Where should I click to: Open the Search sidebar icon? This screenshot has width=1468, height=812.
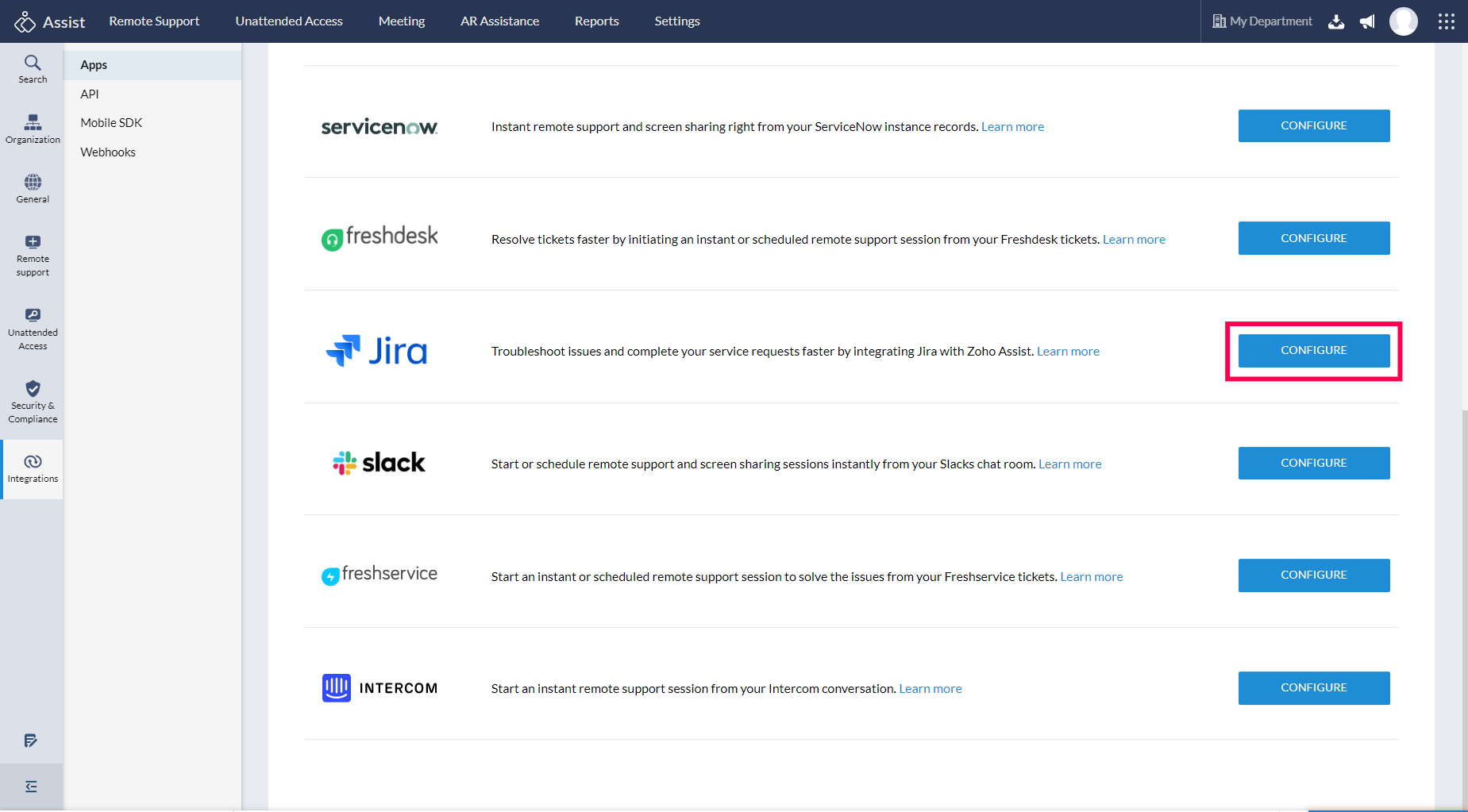click(x=33, y=69)
